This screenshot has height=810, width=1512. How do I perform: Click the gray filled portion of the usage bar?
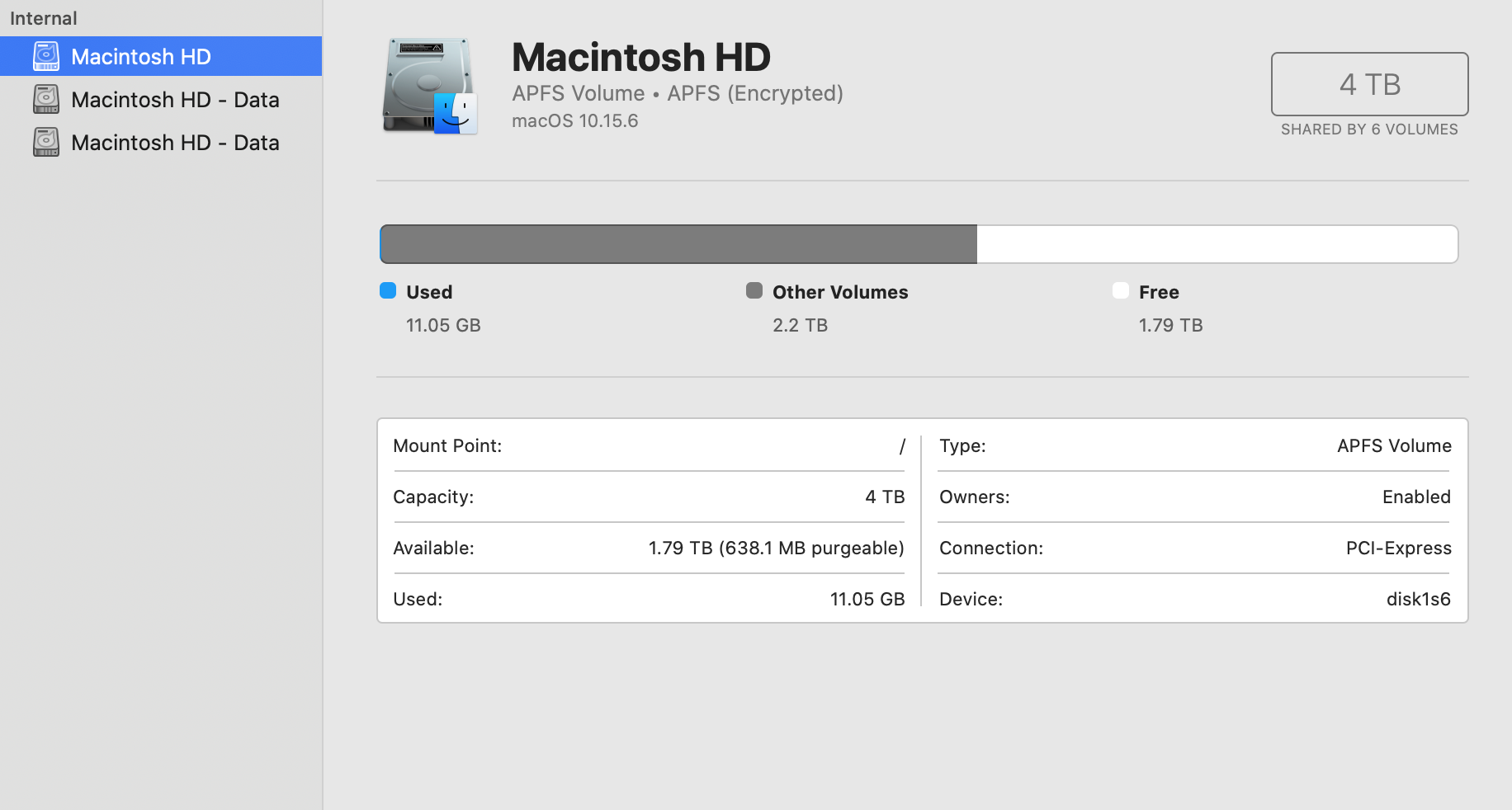(678, 244)
